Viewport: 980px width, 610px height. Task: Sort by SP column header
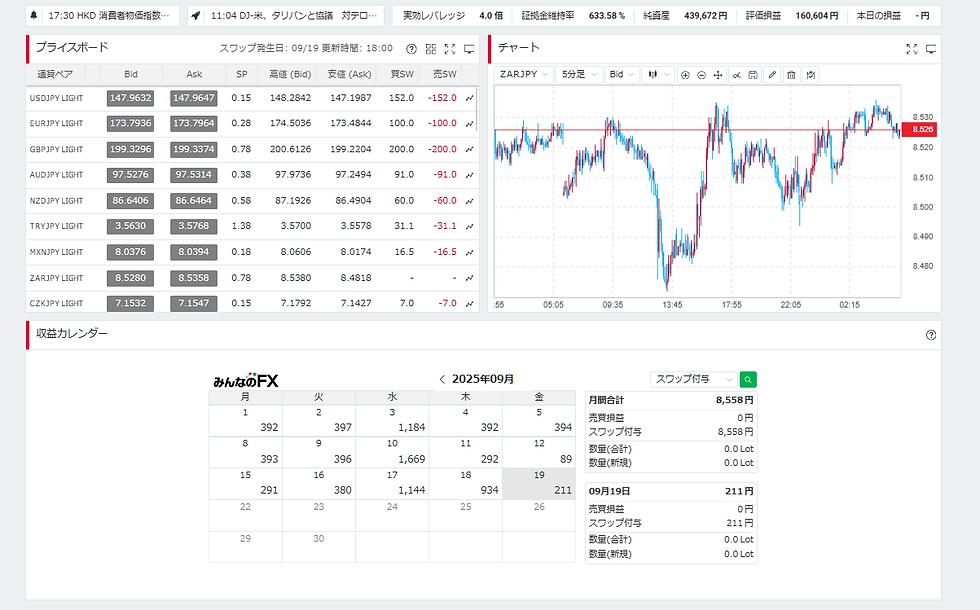(x=242, y=74)
